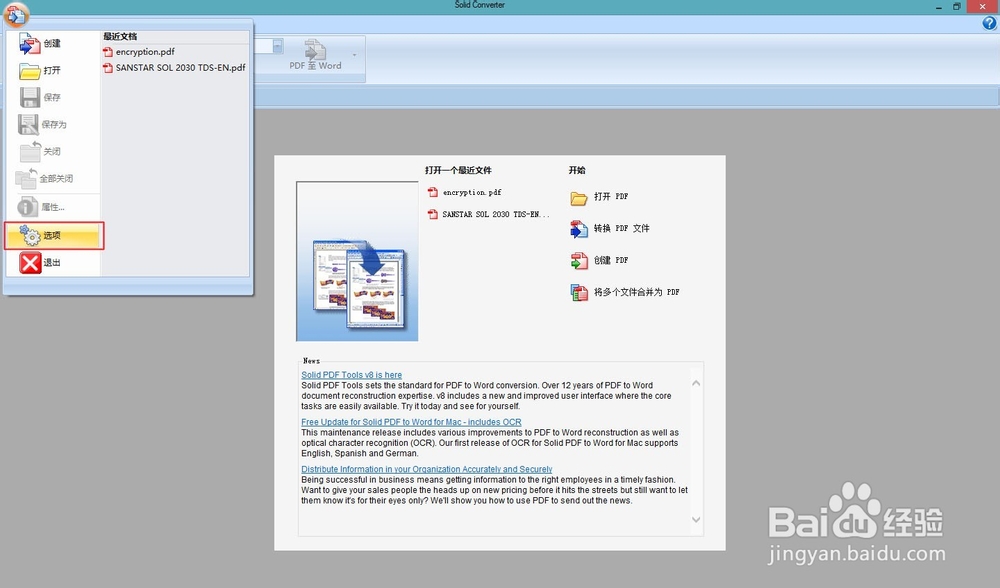Click 创建 PDF on start page
Image resolution: width=1000 pixels, height=588 pixels.
coord(611,260)
